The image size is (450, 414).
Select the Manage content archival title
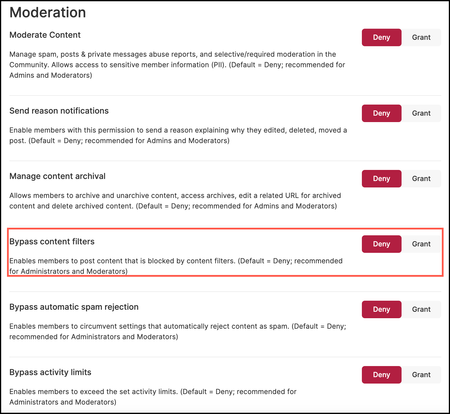tap(57, 176)
